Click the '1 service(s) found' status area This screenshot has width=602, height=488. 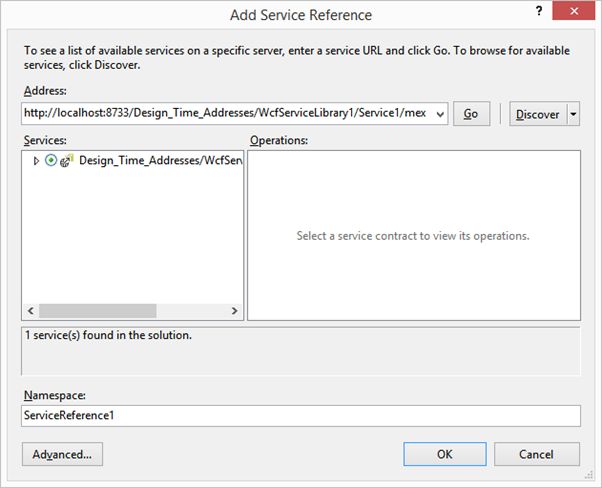click(x=300, y=345)
